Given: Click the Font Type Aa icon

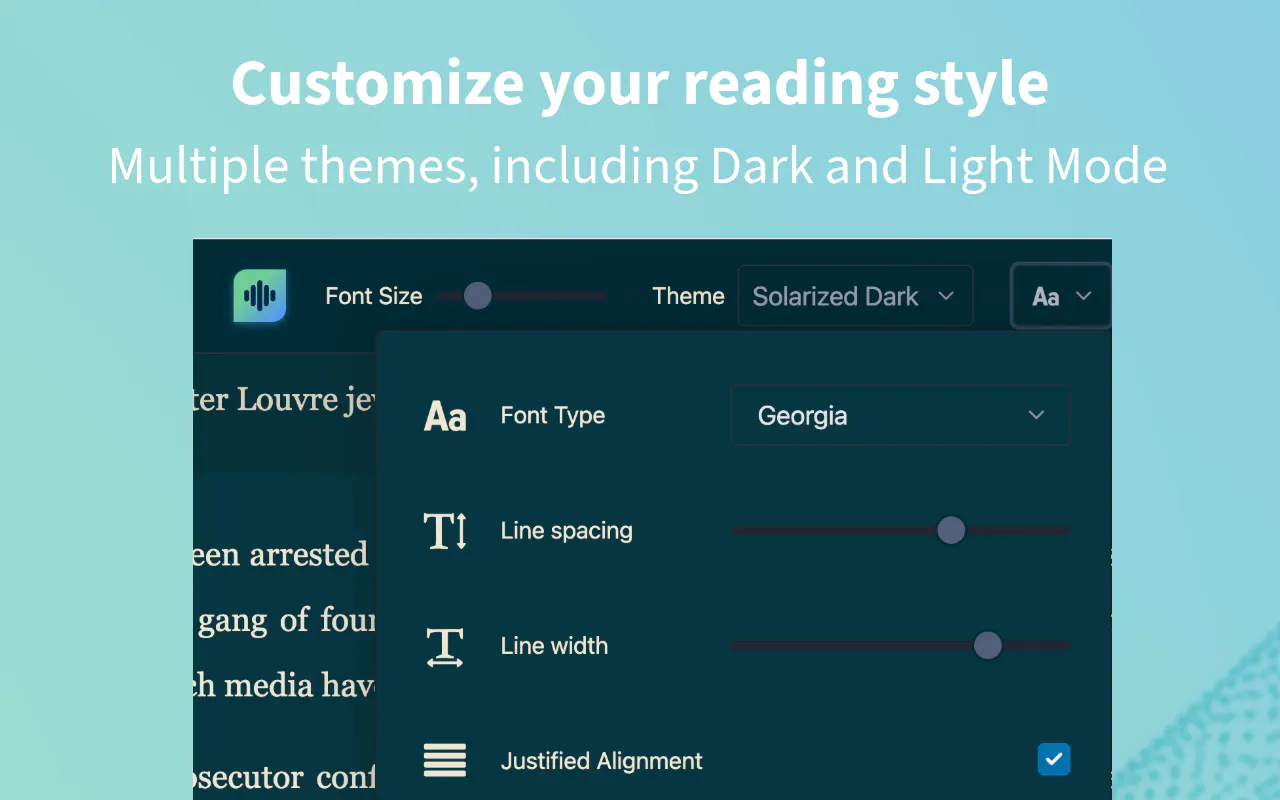Looking at the screenshot, I should 445,415.
